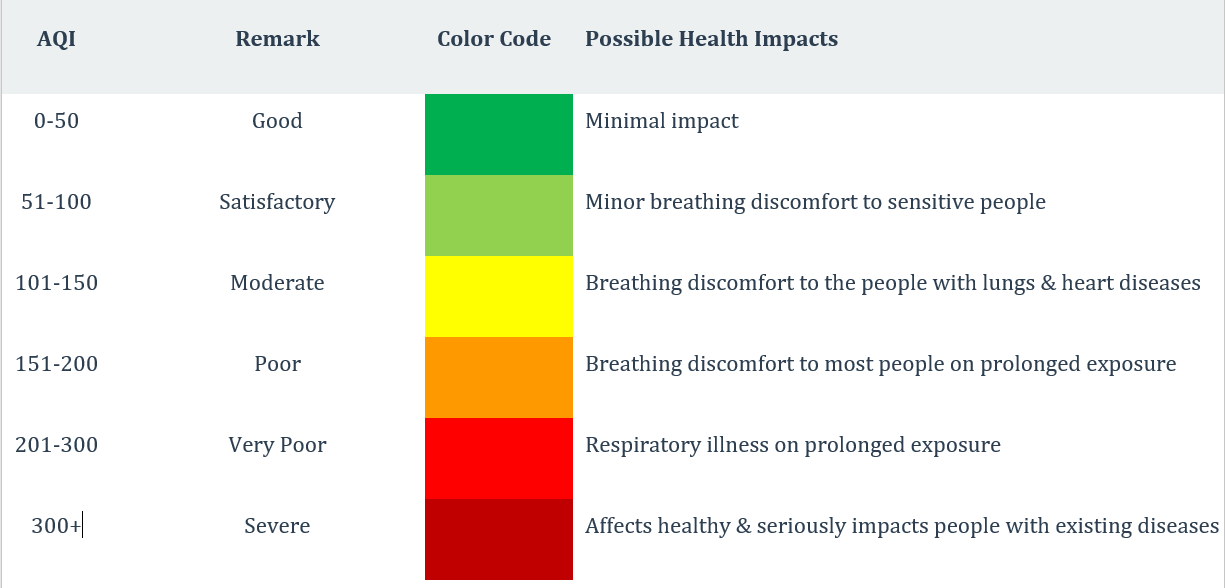The height and width of the screenshot is (588, 1225).
Task: Select the light green Satisfactory color cell
Action: tap(498, 216)
